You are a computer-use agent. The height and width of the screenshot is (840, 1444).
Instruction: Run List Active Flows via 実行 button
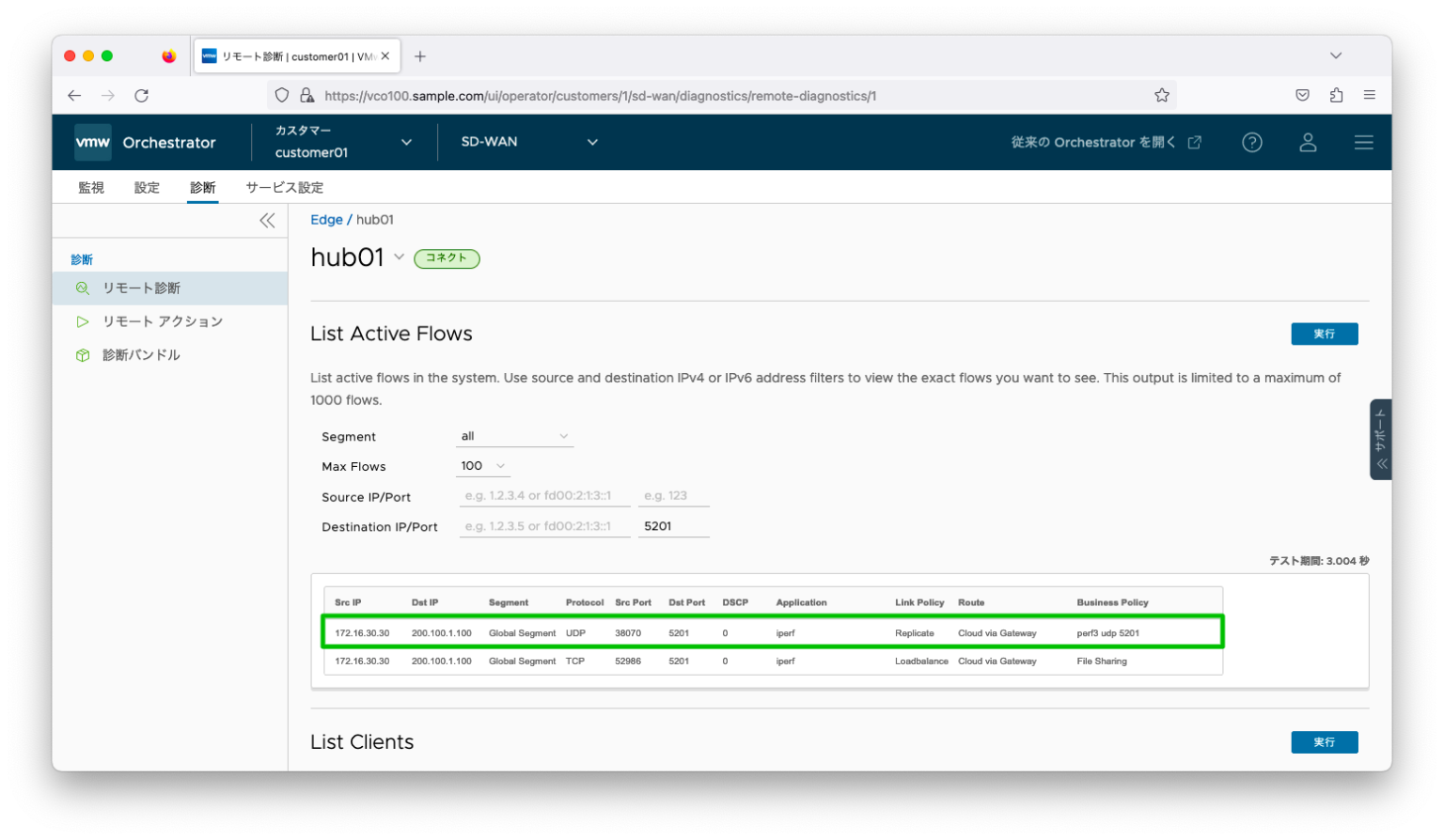click(x=1324, y=334)
